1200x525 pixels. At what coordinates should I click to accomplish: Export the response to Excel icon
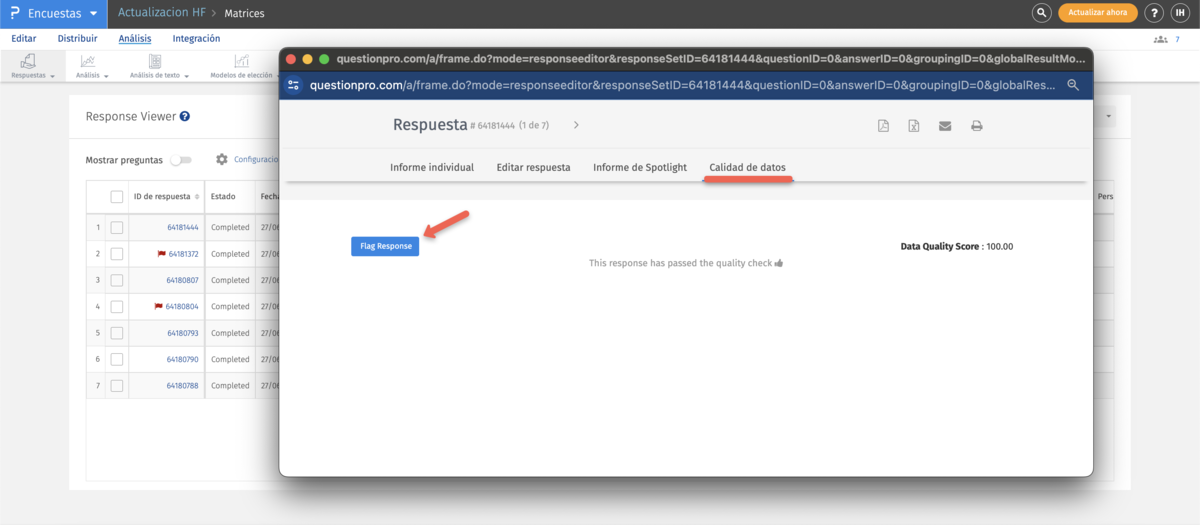(914, 126)
